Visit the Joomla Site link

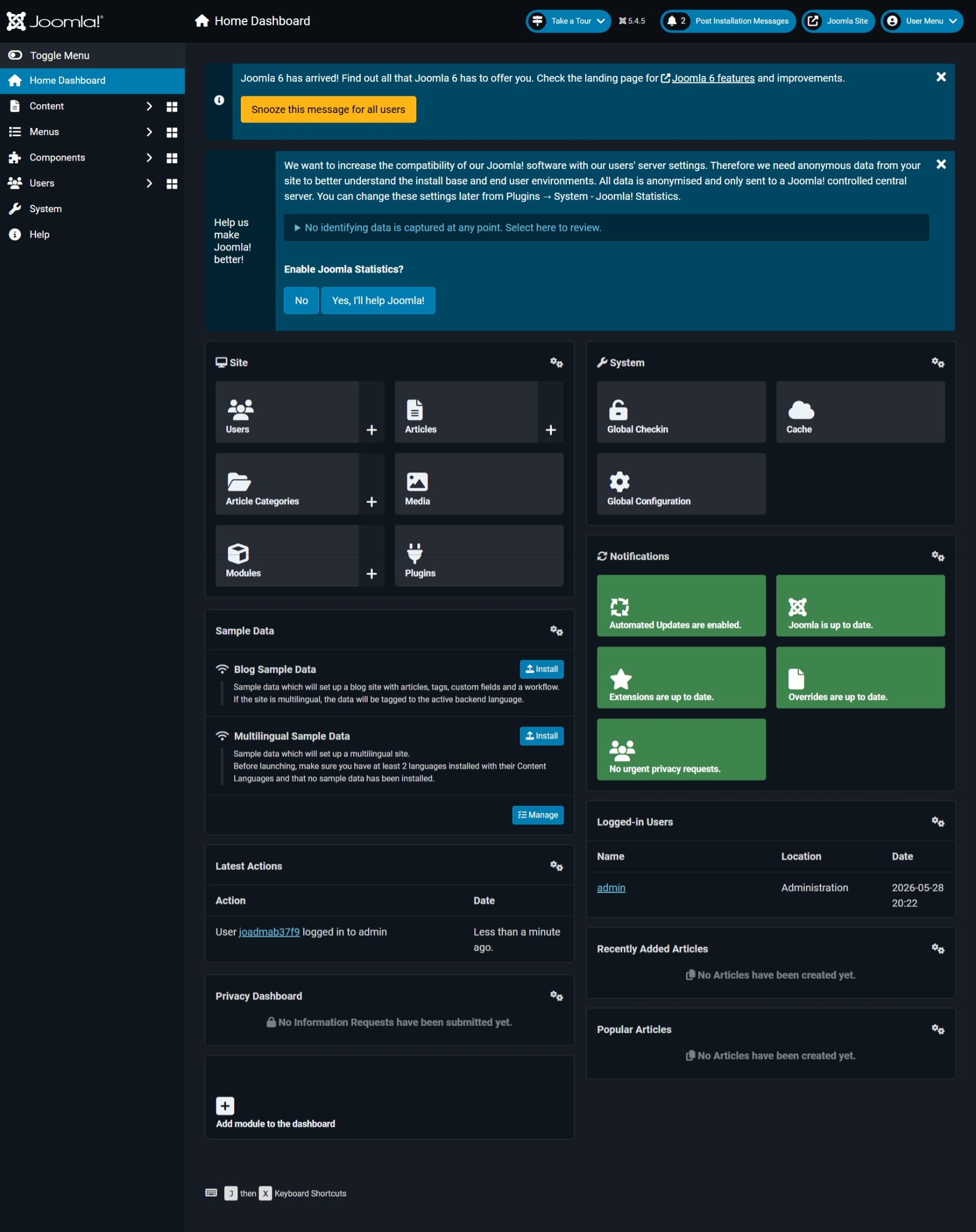838,21
